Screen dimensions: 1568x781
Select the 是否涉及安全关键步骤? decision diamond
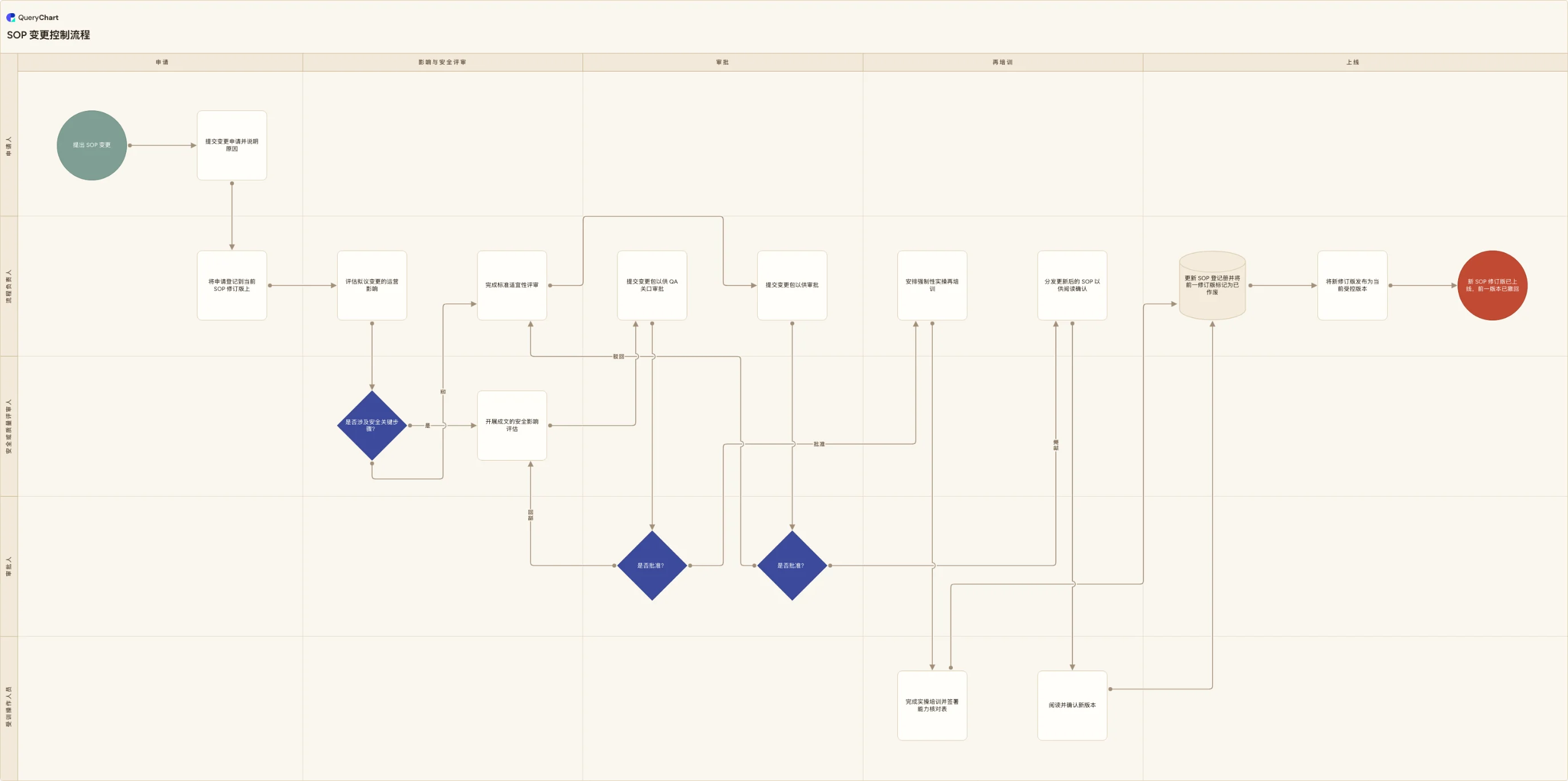pos(372,426)
